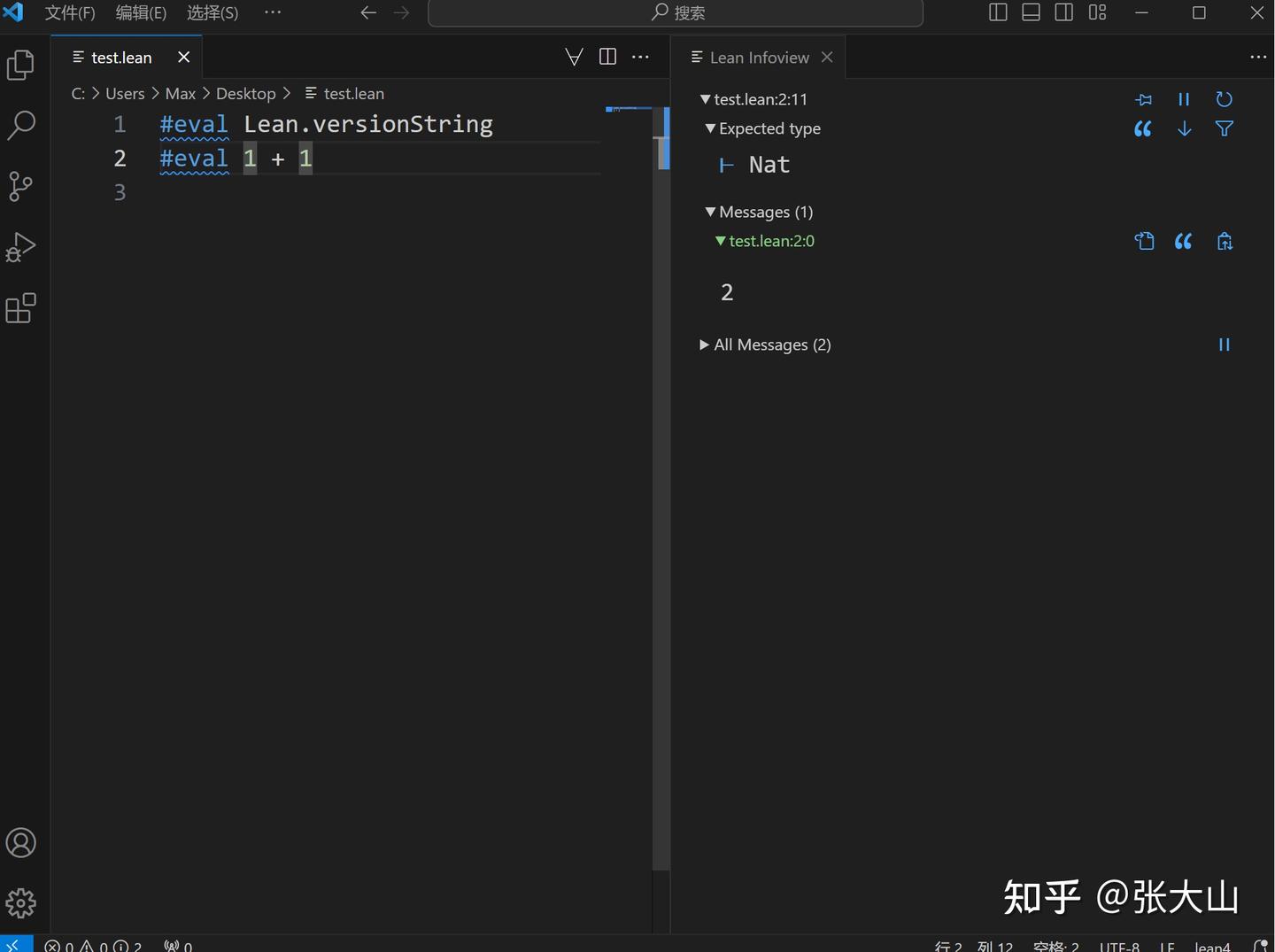The width and height of the screenshot is (1275, 952).
Task: Pause updating of All Messages
Action: coord(1225,344)
